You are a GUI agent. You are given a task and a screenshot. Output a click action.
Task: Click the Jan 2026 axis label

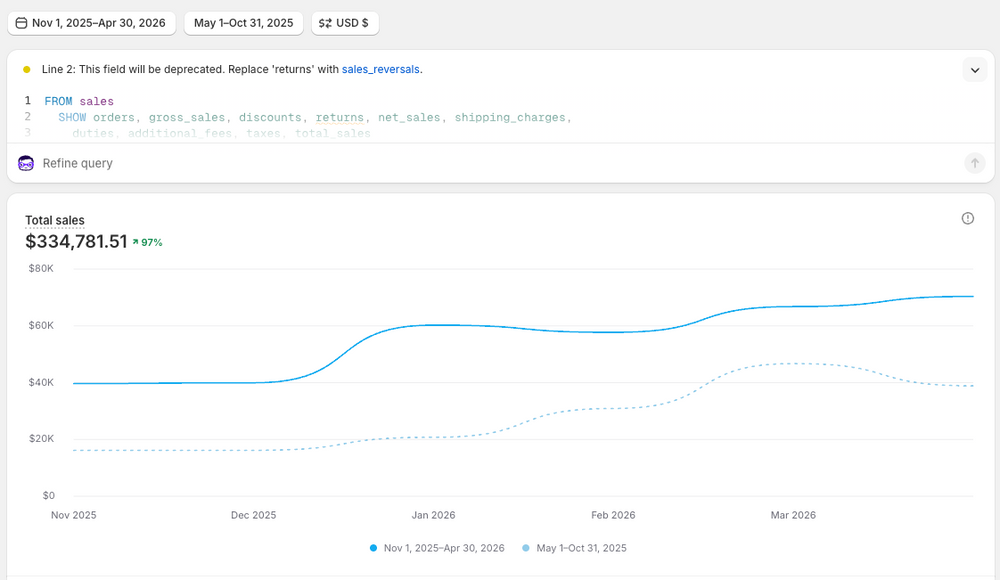point(433,515)
